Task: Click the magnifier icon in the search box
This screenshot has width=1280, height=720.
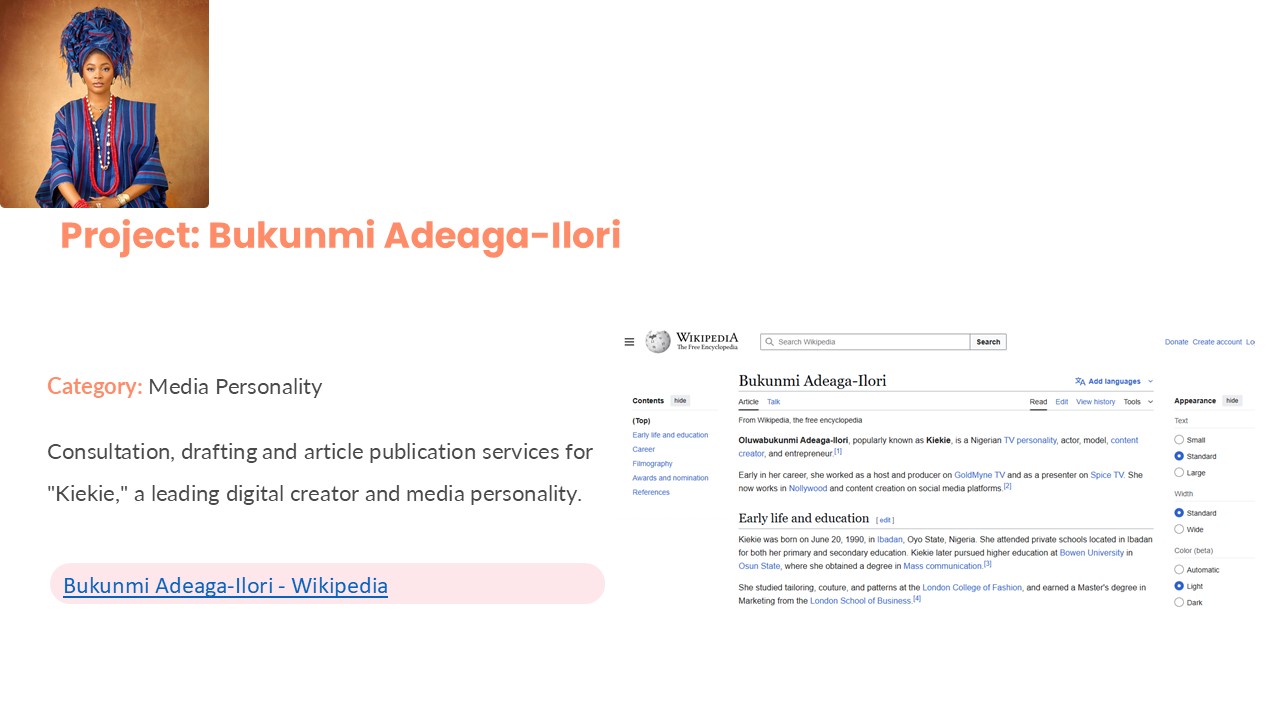Action: coord(769,342)
